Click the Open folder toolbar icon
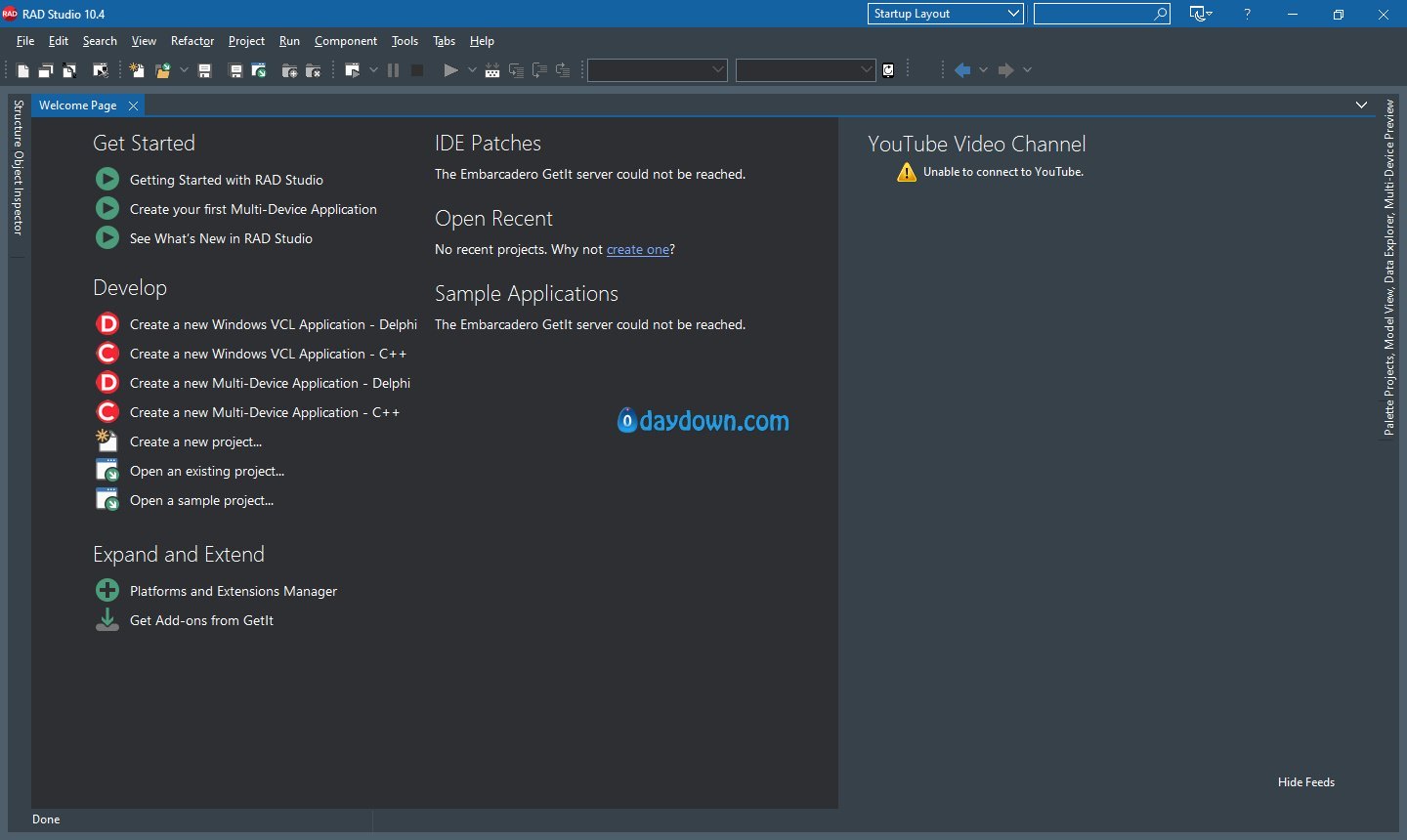The height and width of the screenshot is (840, 1407). pyautogui.click(x=163, y=70)
